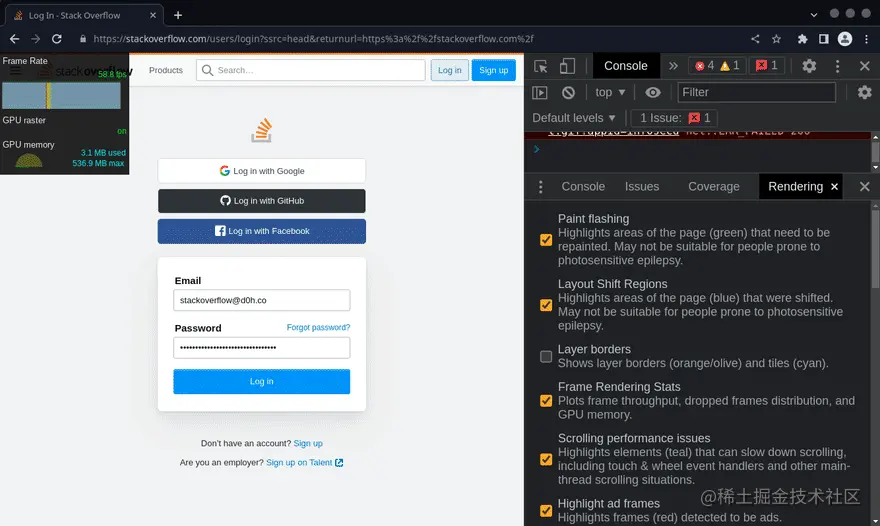
Task: Create a live expression with the eye icon
Action: (652, 92)
